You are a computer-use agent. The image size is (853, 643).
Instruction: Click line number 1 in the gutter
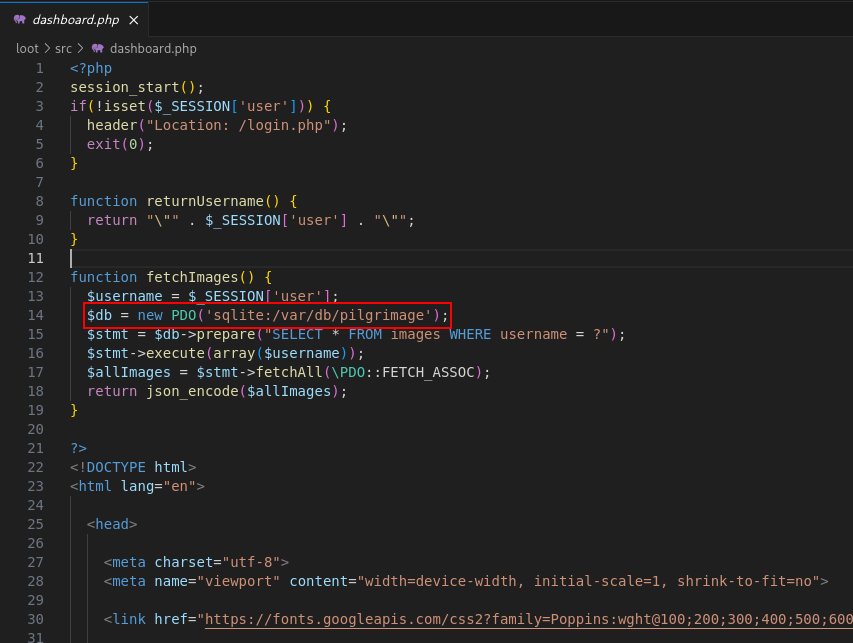pyautogui.click(x=39, y=68)
